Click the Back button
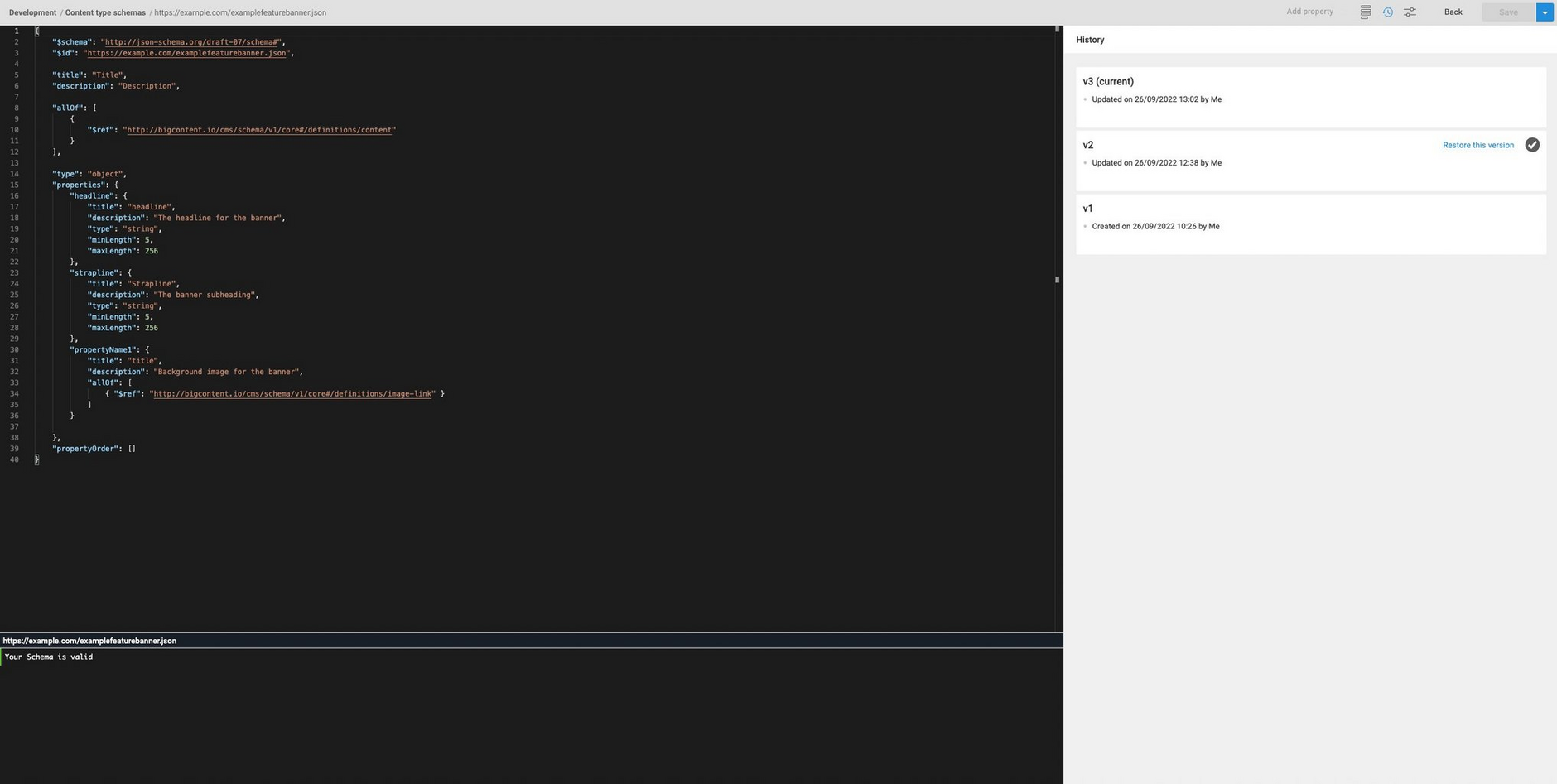The height and width of the screenshot is (784, 1557). (1453, 12)
